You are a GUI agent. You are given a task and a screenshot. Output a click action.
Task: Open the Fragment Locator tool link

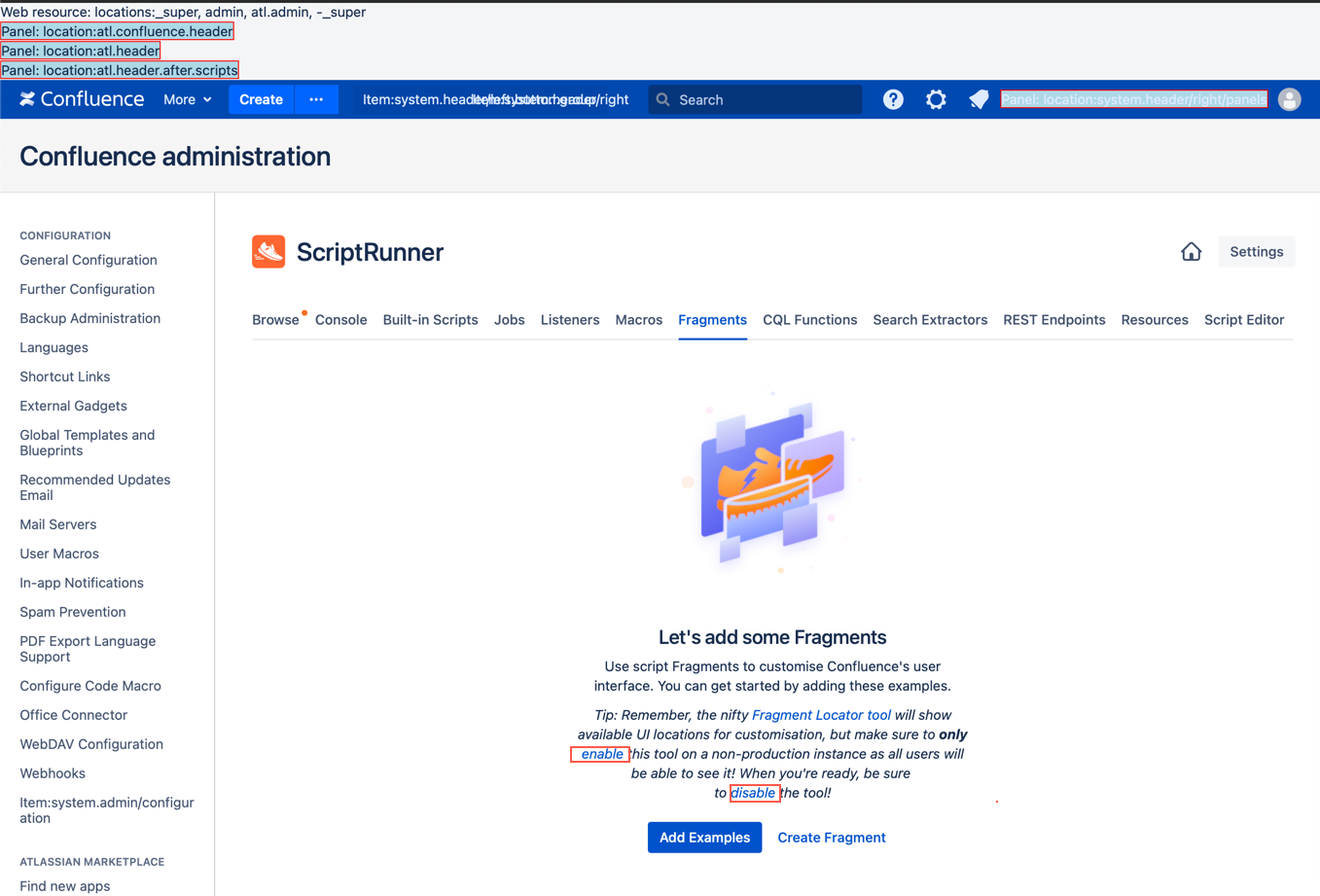pos(821,715)
